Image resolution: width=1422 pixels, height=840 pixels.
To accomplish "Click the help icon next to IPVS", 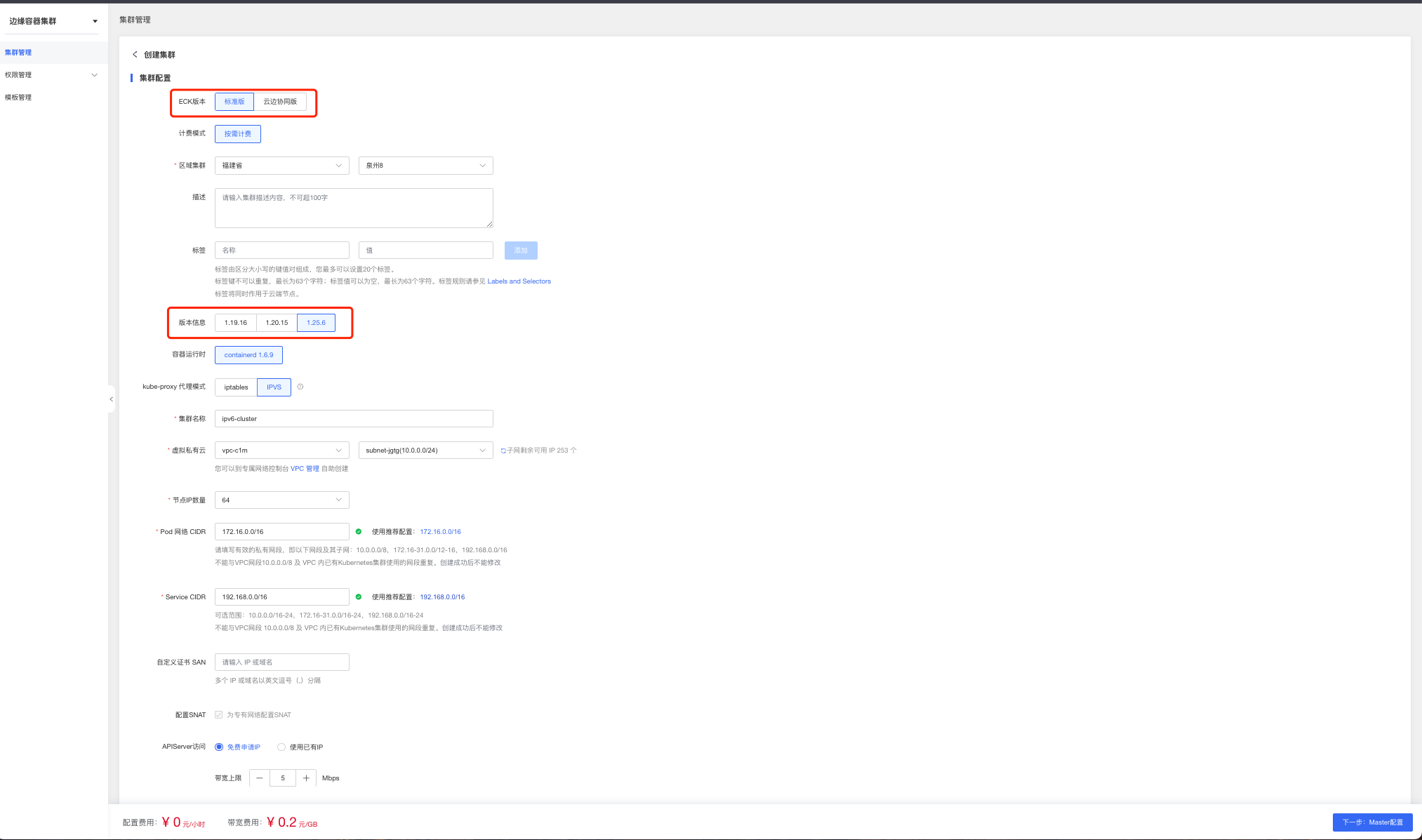I will point(300,387).
